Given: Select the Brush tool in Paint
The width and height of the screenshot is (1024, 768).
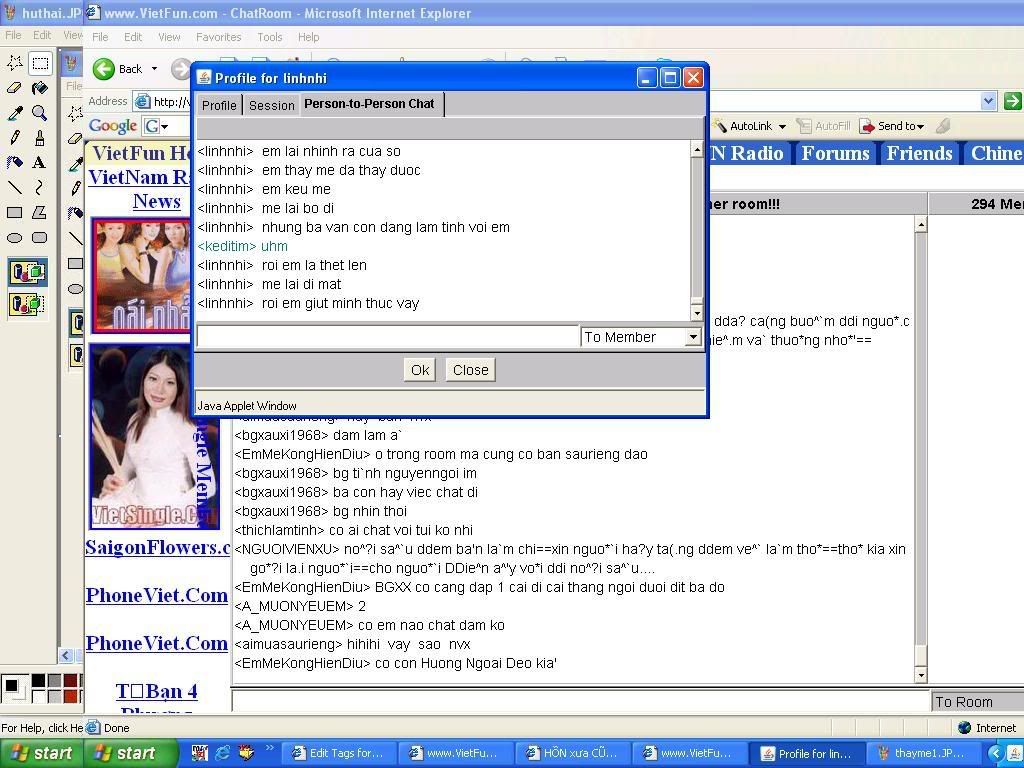Looking at the screenshot, I should click(x=40, y=138).
